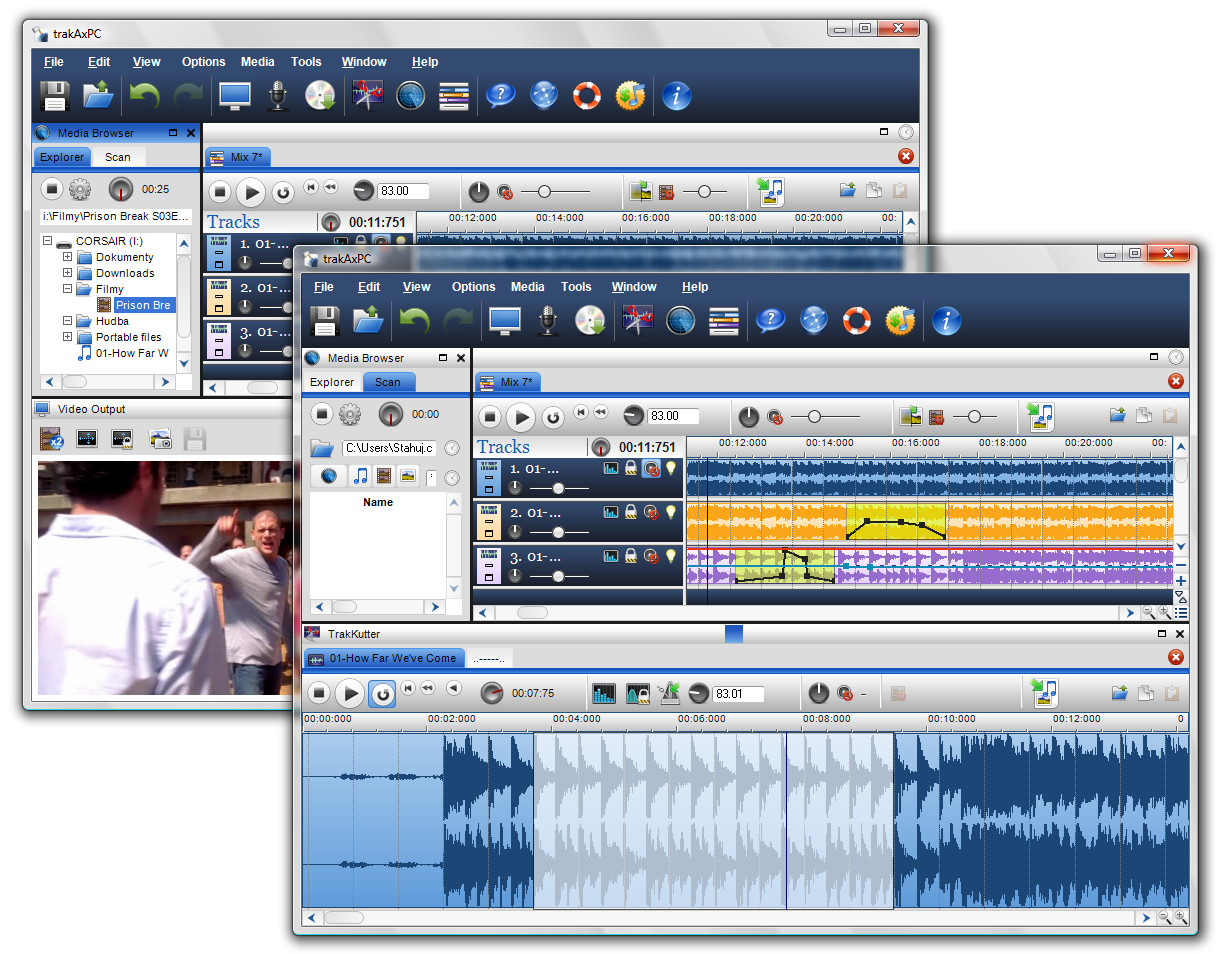Filter music files in front Media Browser

(360, 476)
